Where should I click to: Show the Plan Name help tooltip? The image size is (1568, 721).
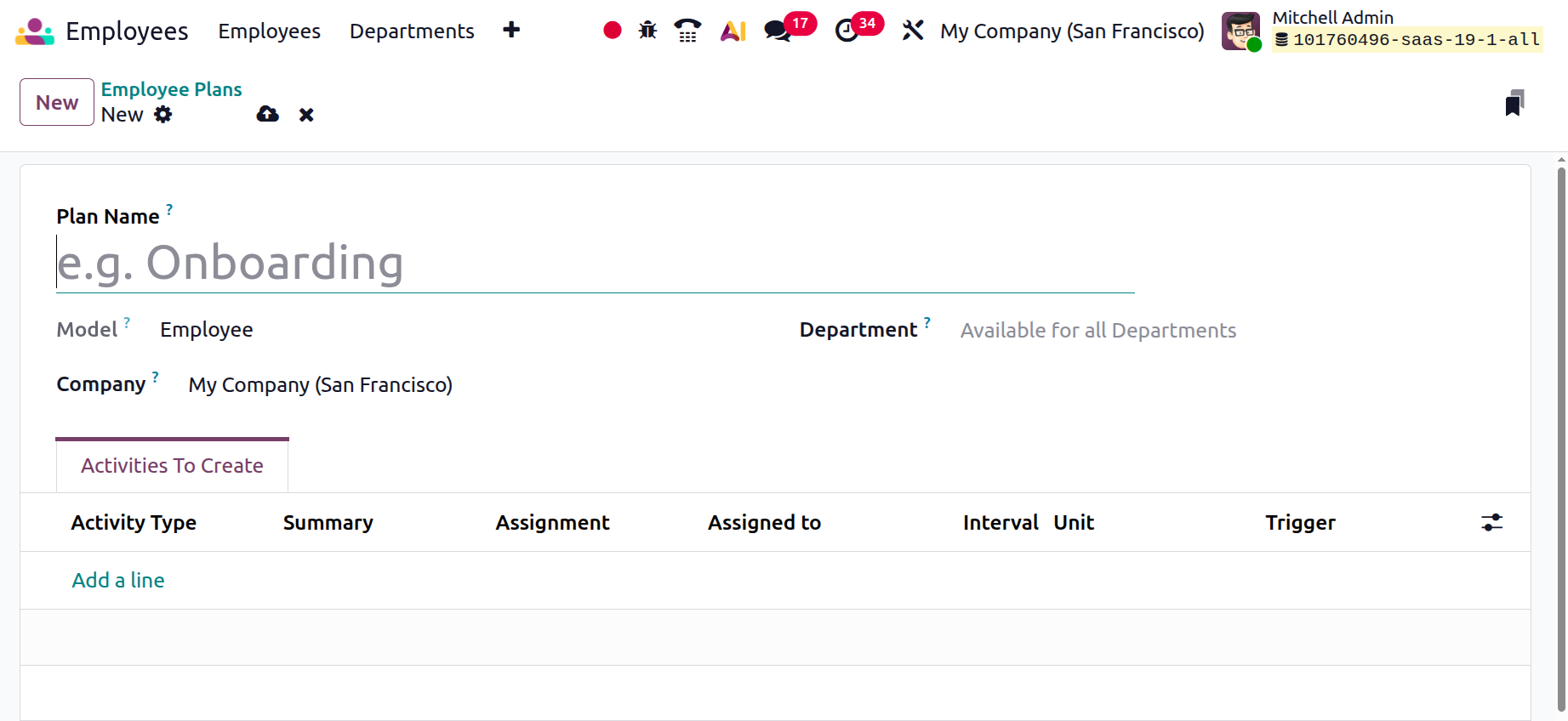169,209
